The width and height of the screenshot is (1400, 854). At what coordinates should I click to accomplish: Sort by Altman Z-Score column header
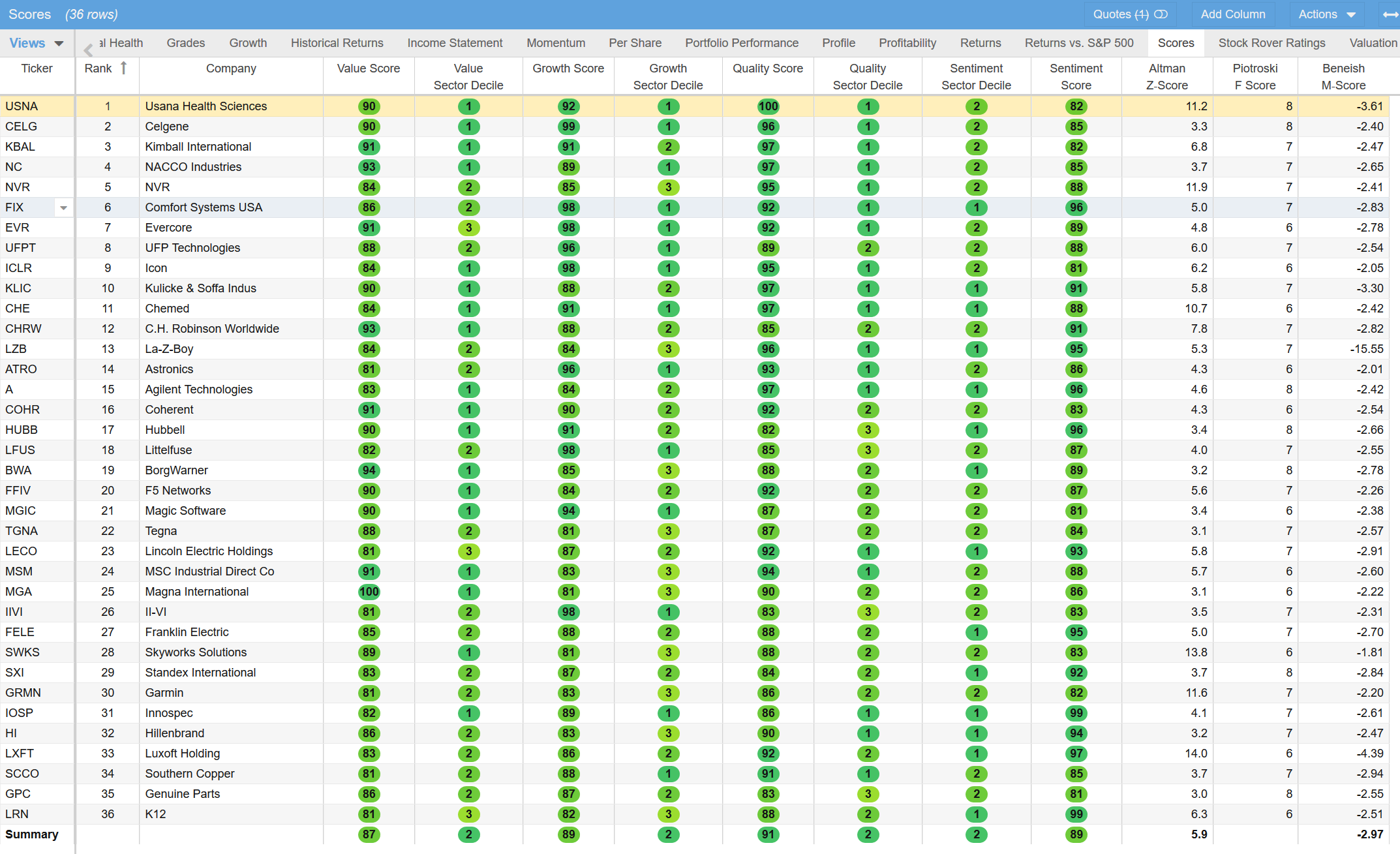point(1166,76)
